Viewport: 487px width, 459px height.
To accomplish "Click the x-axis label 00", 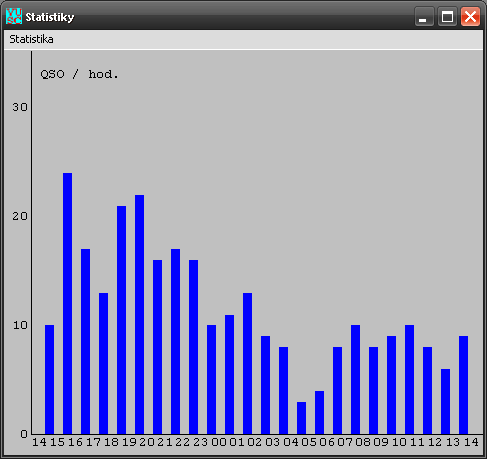I will 219,442.
